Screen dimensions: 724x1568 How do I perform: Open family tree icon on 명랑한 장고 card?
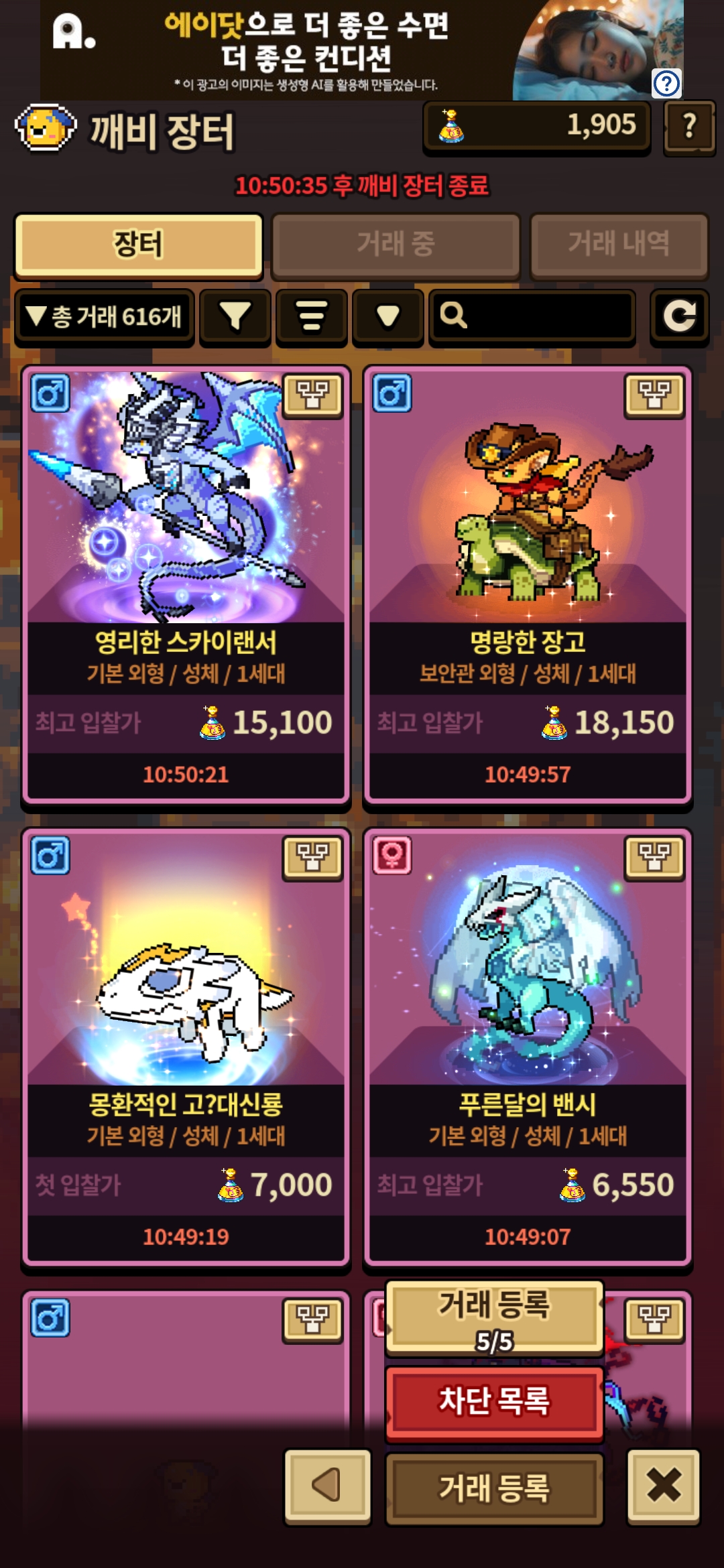click(x=654, y=395)
